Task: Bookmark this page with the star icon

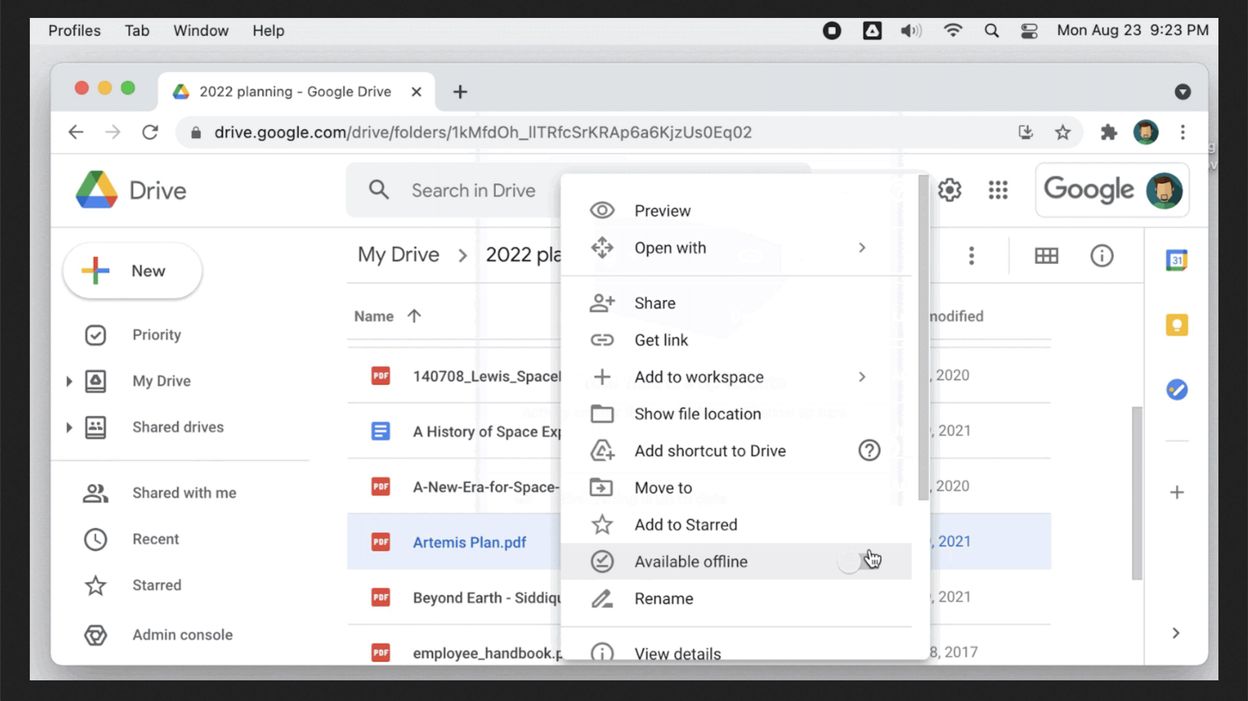Action: [1063, 132]
